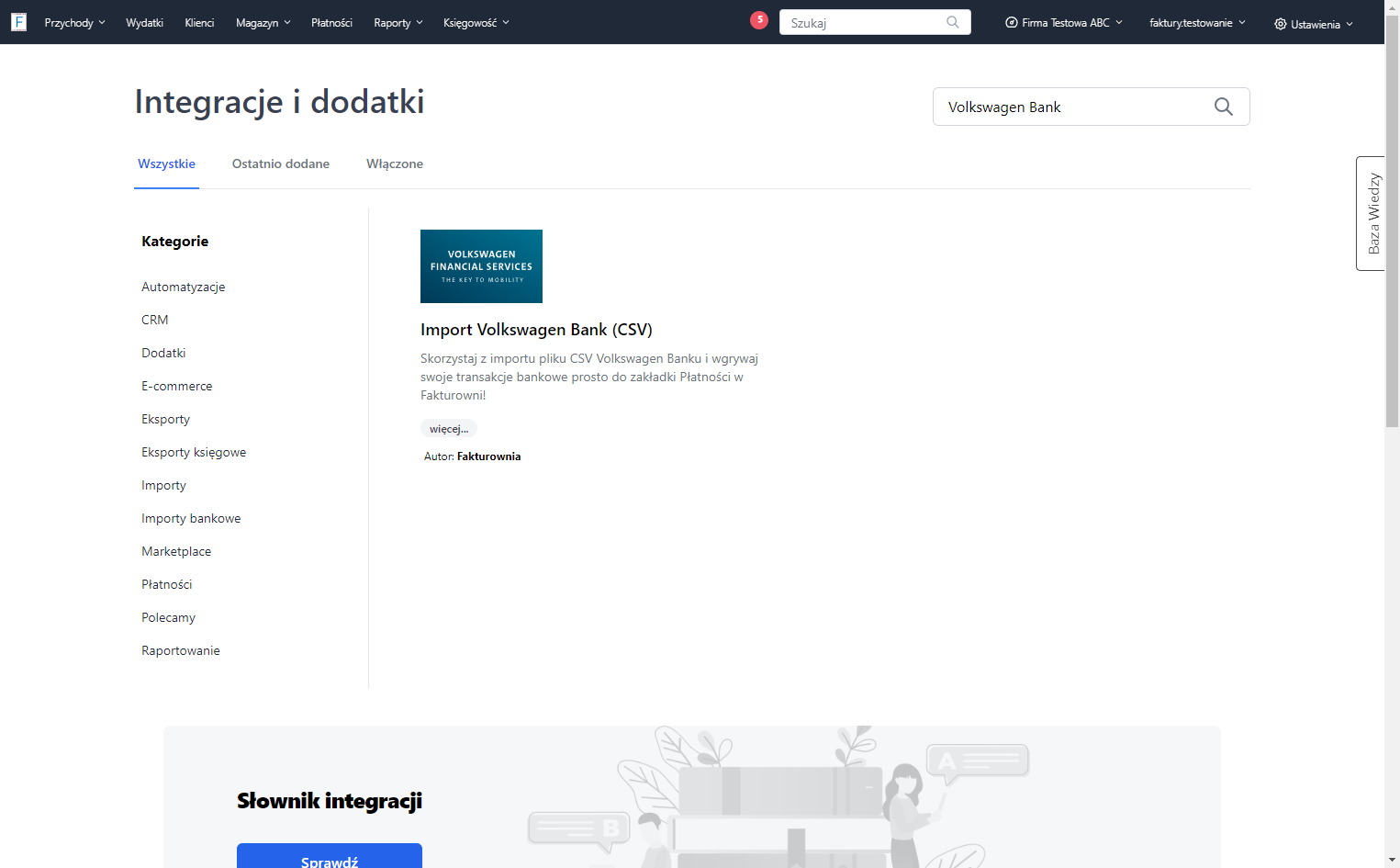Open the Import Volkswagen Bank (CSV) title

[x=536, y=330]
